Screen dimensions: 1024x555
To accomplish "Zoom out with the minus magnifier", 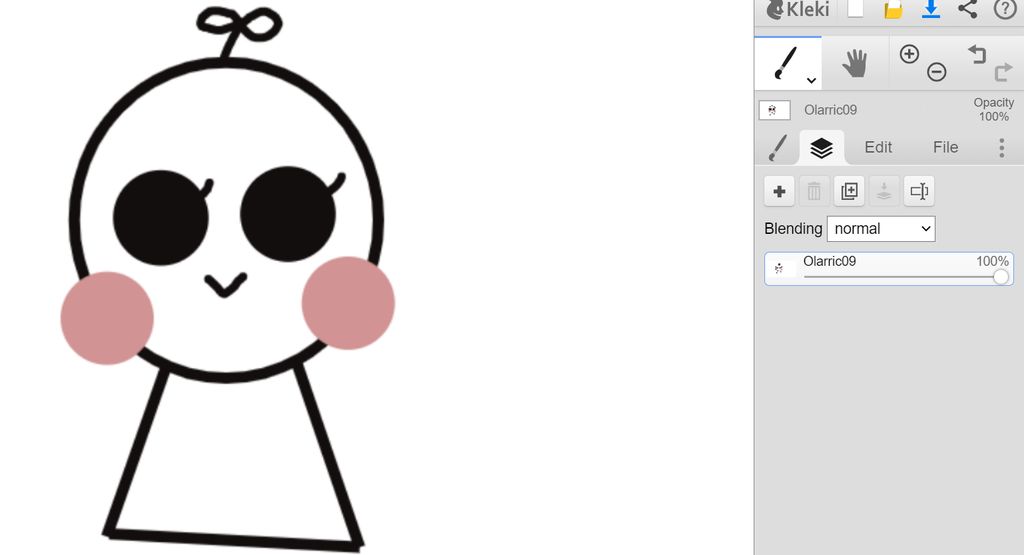I will (x=936, y=71).
